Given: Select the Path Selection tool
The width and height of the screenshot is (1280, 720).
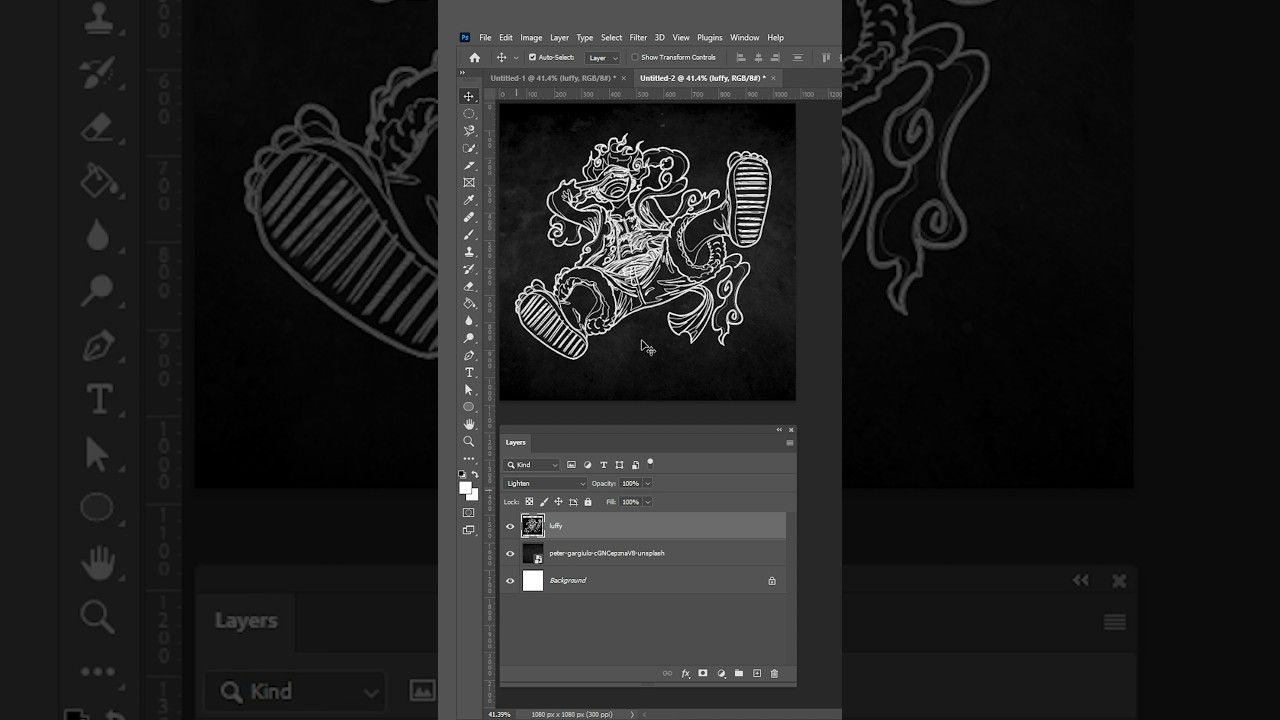Looking at the screenshot, I should point(469,390).
